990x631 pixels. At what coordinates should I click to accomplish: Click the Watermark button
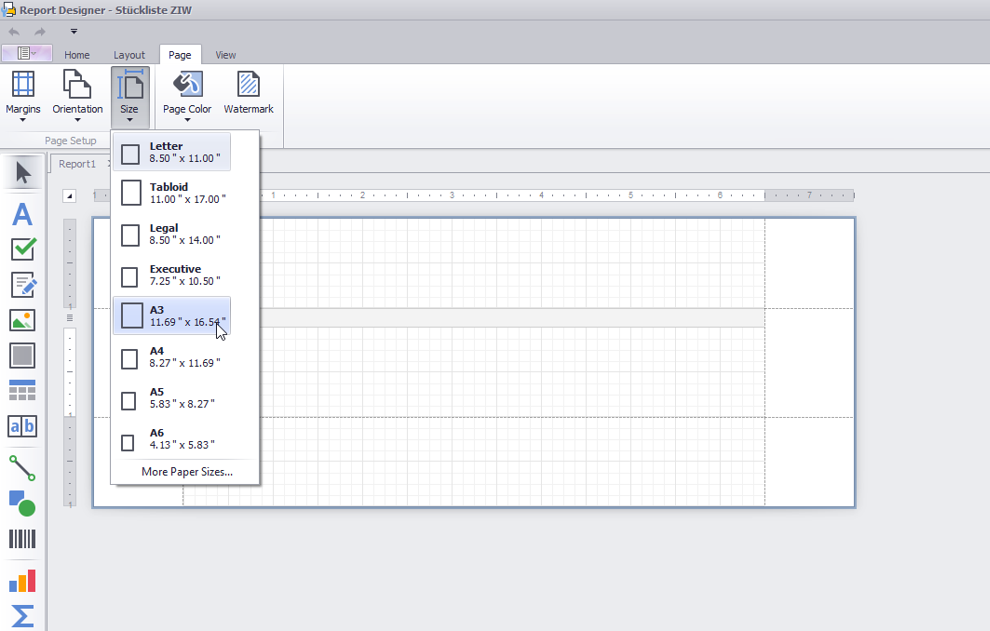coord(248,94)
